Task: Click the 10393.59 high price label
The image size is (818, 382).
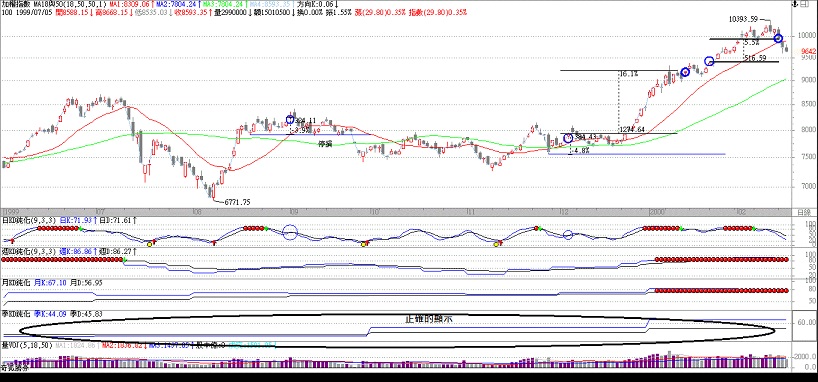Action: pos(743,19)
